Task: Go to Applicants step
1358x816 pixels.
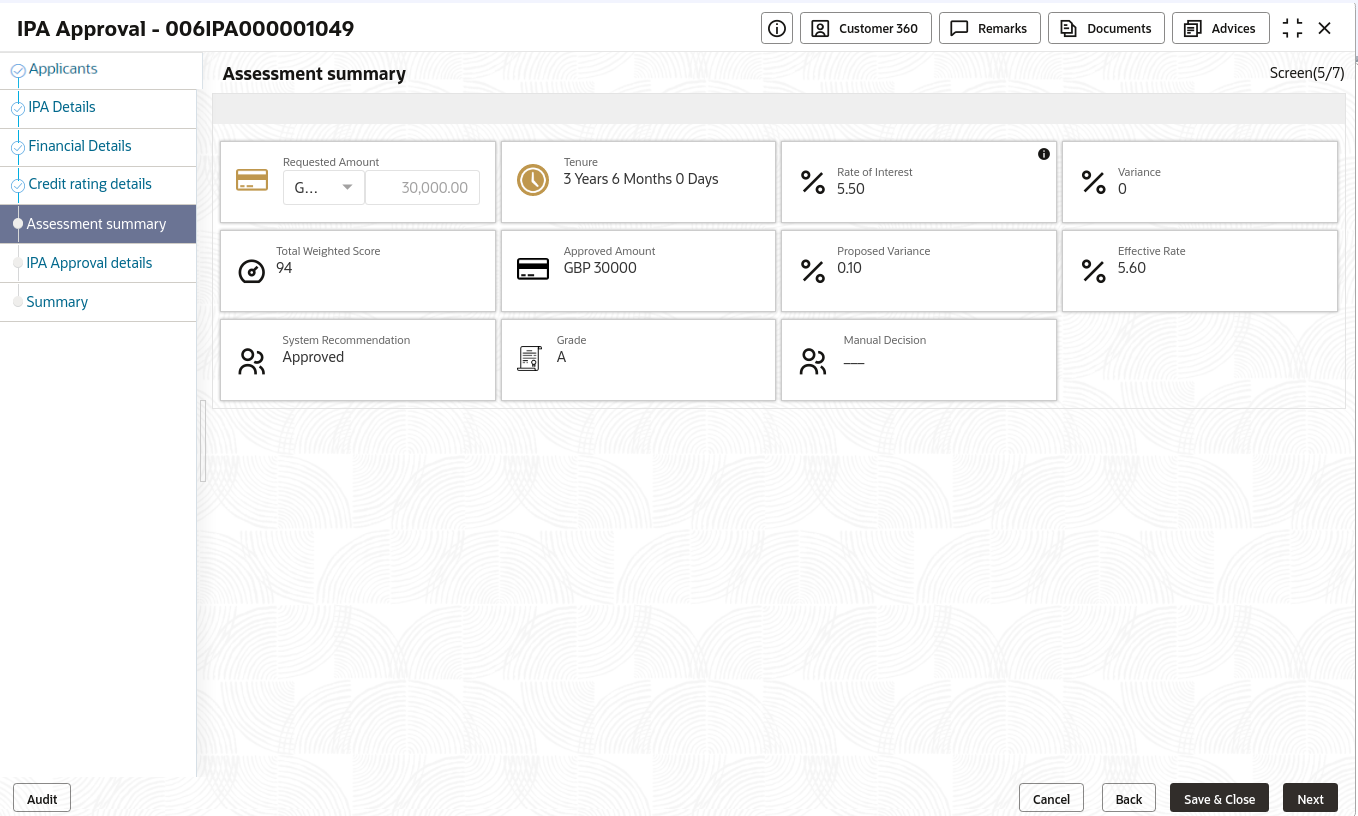Action: coord(63,69)
